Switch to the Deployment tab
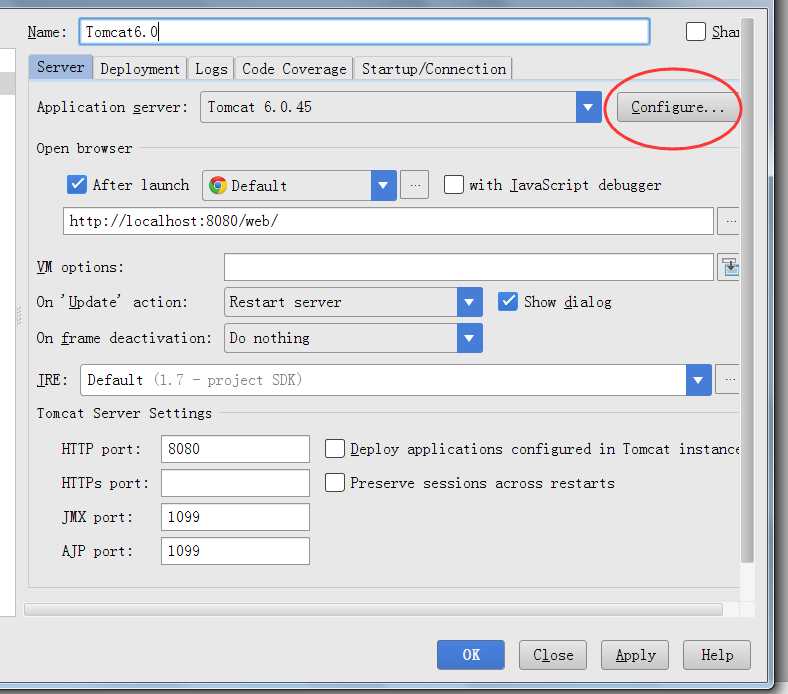This screenshot has width=788, height=694. click(x=140, y=68)
